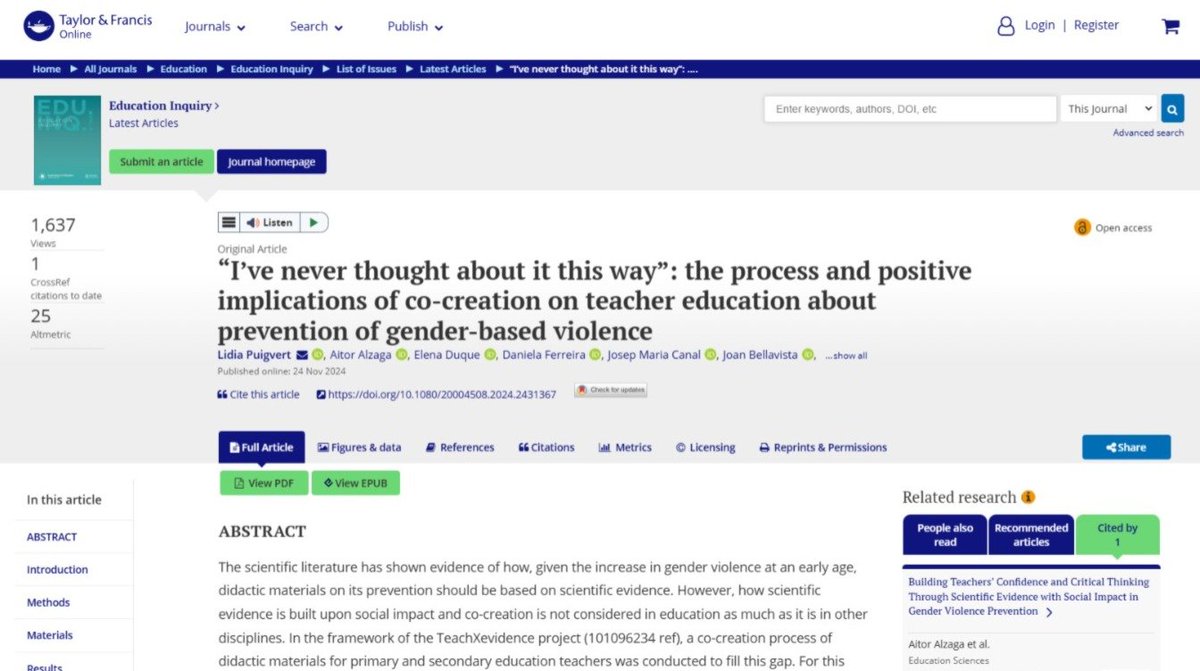Go to All Journals in the breadcrumb
The image size is (1200, 671).
click(110, 69)
